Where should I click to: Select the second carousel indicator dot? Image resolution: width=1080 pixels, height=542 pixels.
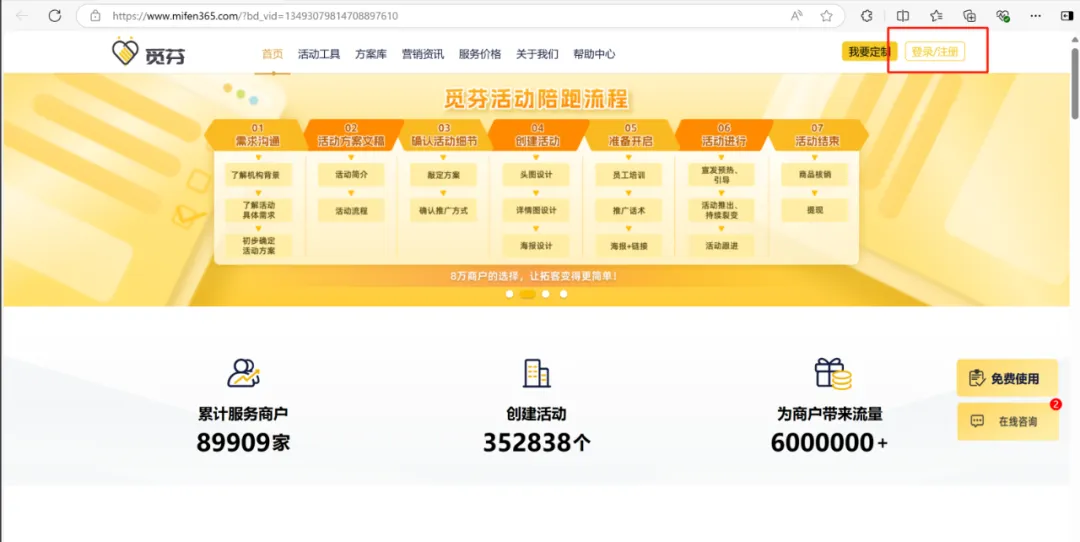pos(527,294)
